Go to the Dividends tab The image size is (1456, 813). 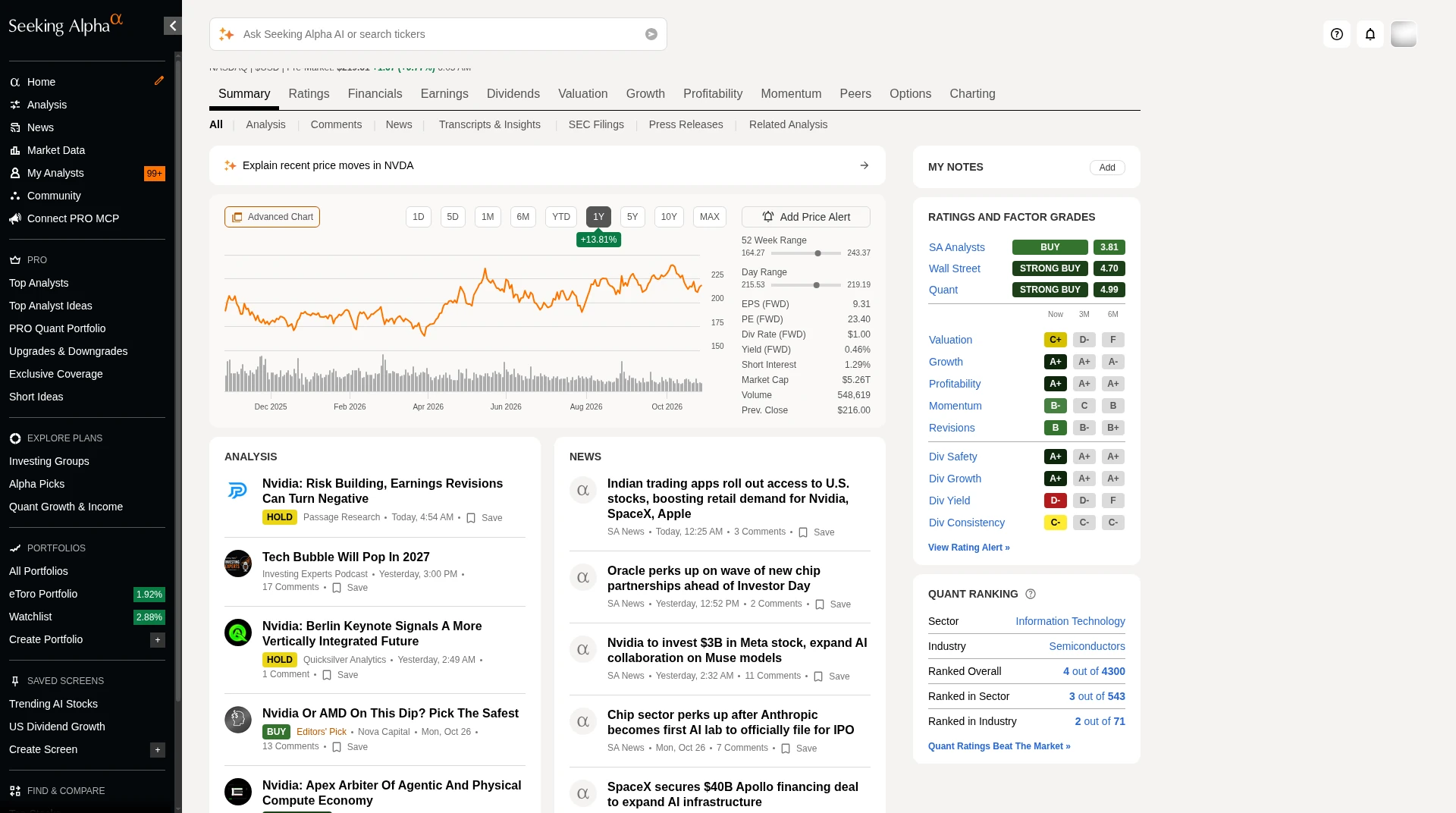(x=513, y=94)
